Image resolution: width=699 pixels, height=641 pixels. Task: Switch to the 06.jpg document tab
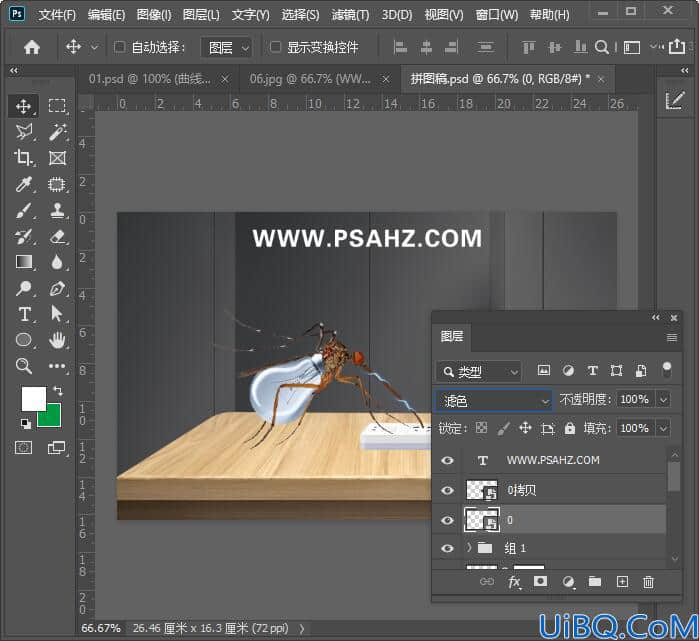click(x=309, y=79)
